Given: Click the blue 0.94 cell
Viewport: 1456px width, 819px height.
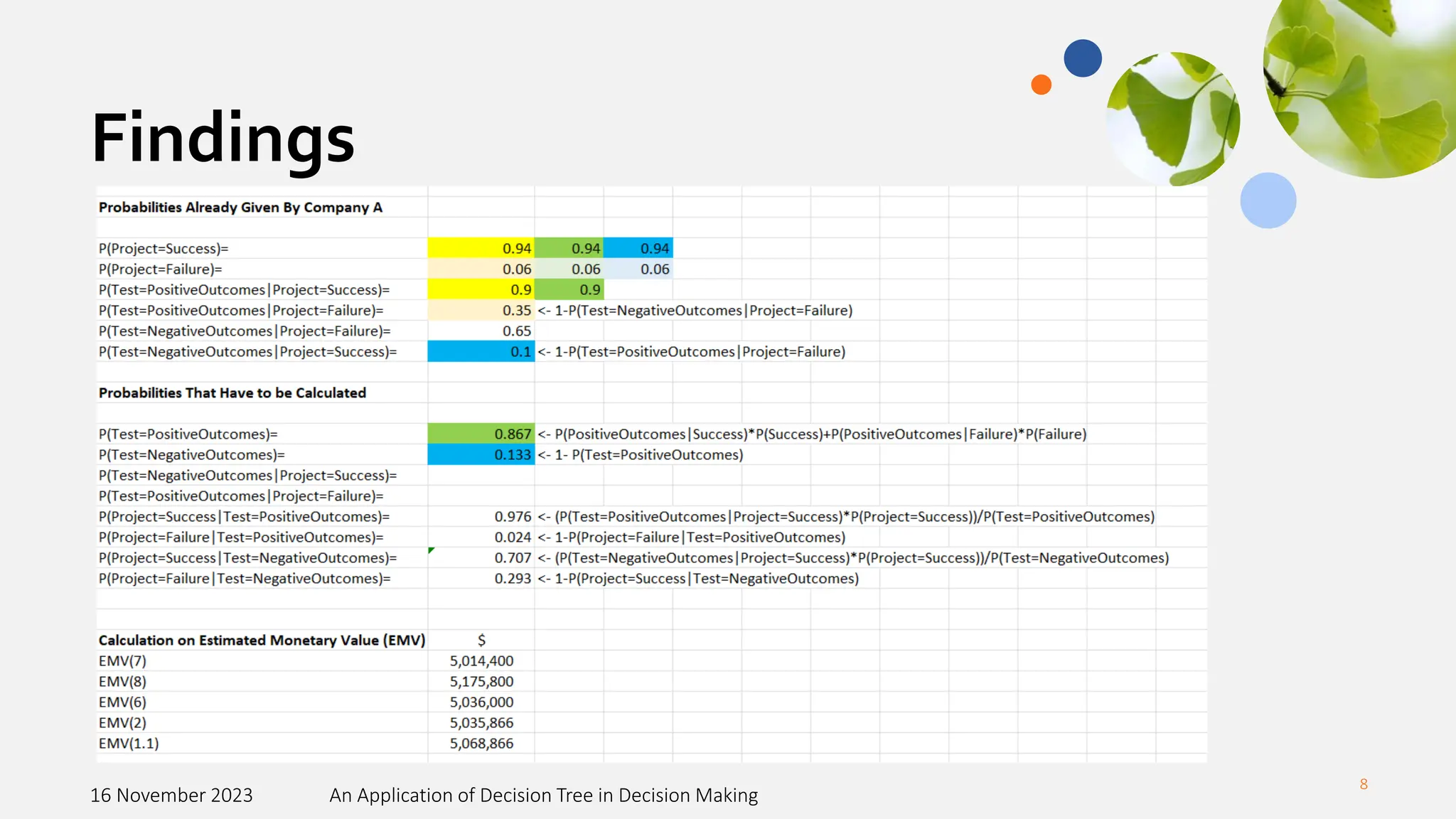Looking at the screenshot, I should pos(638,248).
